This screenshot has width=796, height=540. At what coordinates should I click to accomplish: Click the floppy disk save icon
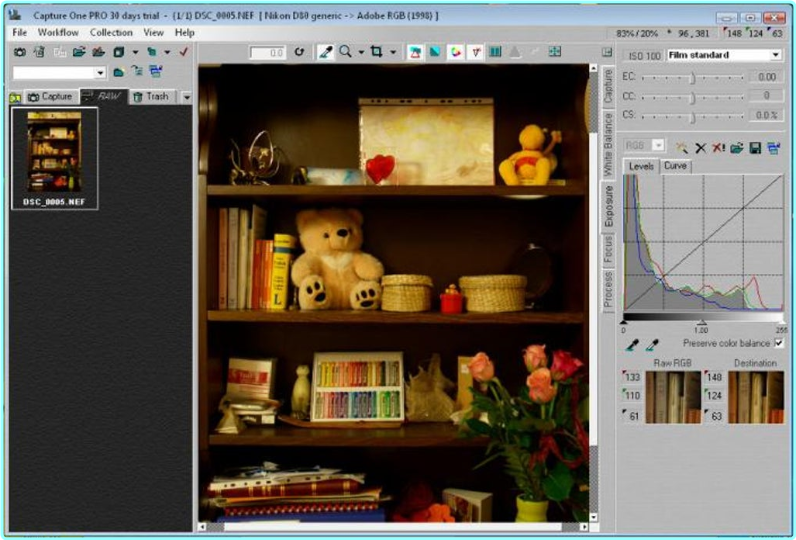point(755,148)
